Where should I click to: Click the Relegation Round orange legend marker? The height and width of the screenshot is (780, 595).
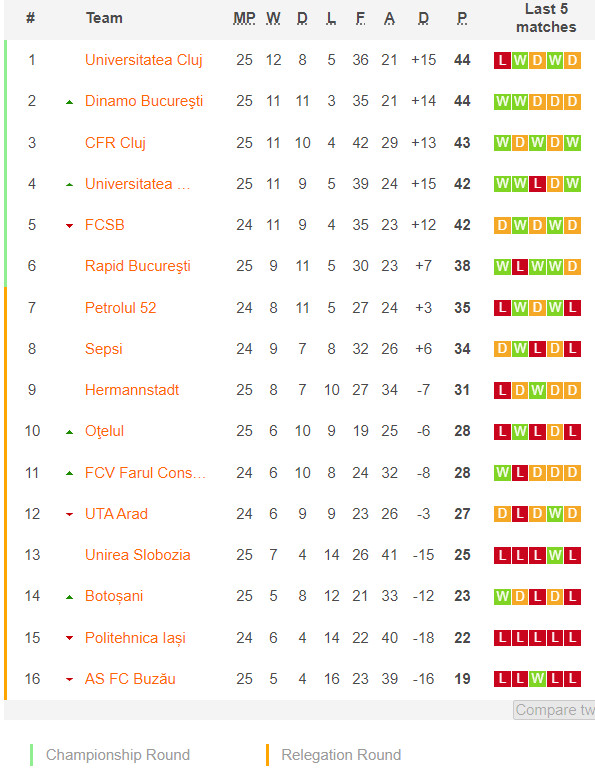(267, 755)
